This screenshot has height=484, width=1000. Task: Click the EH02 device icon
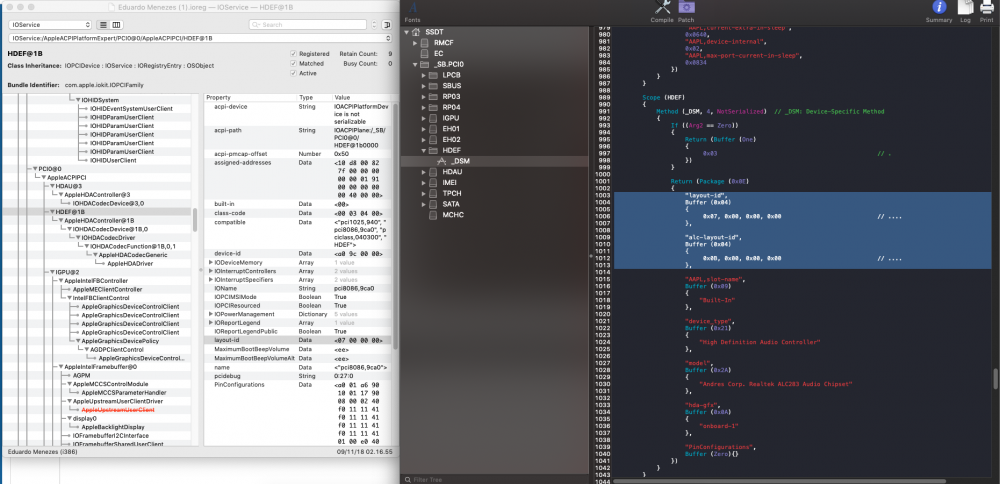434,140
